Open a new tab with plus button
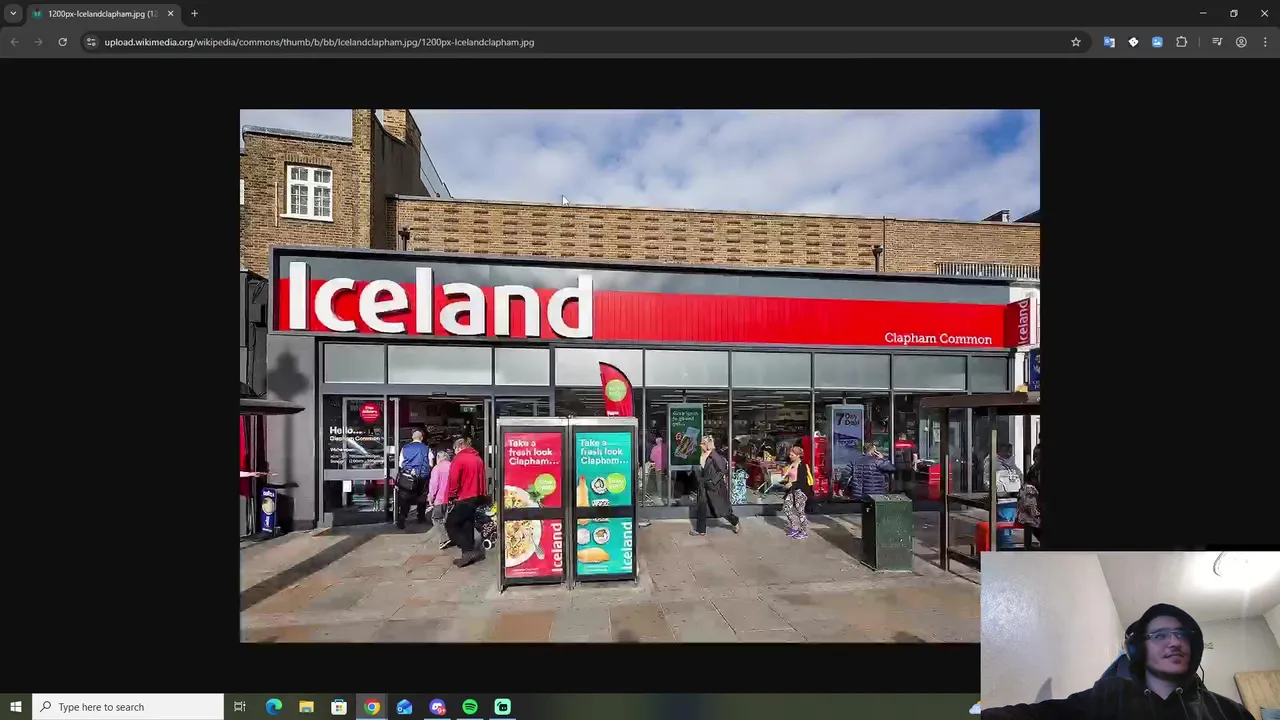1280x720 pixels. 194,14
